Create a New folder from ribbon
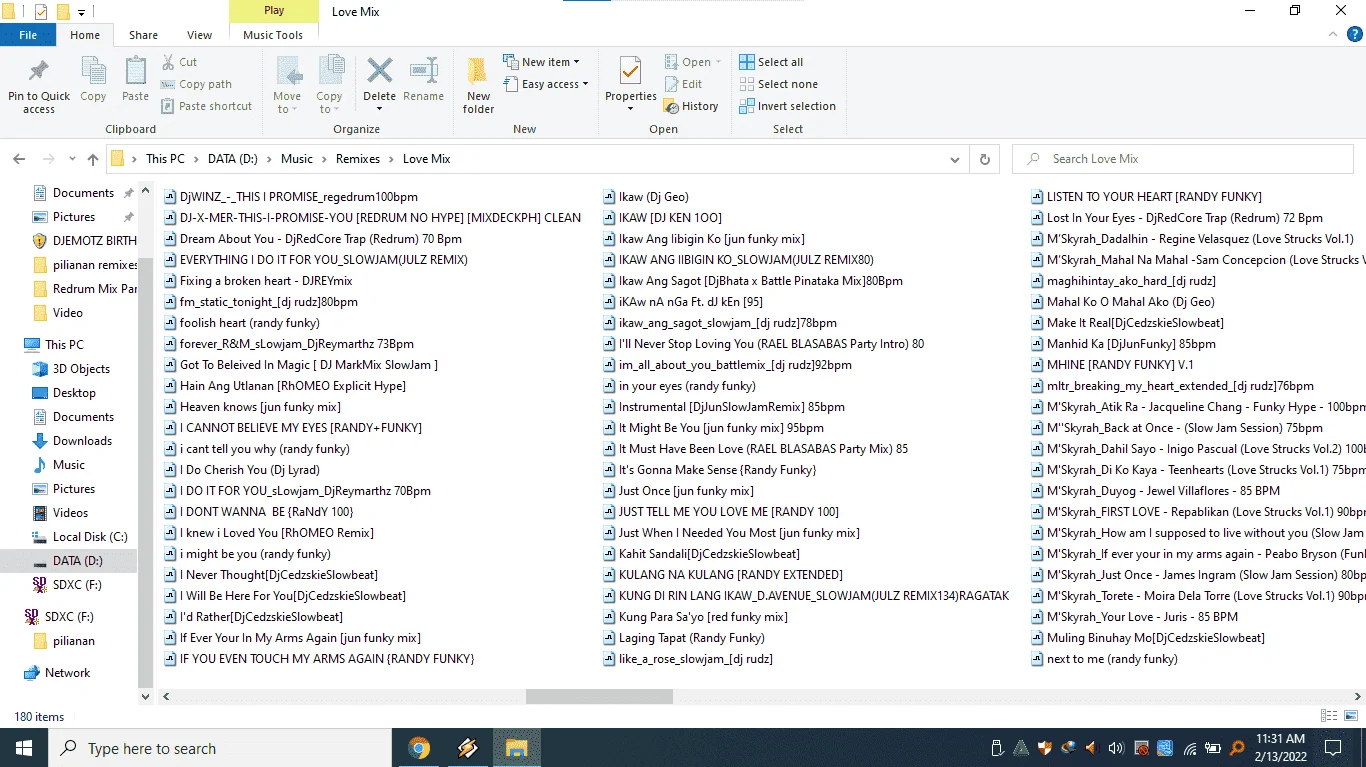Image resolution: width=1366 pixels, height=767 pixels. (x=478, y=84)
